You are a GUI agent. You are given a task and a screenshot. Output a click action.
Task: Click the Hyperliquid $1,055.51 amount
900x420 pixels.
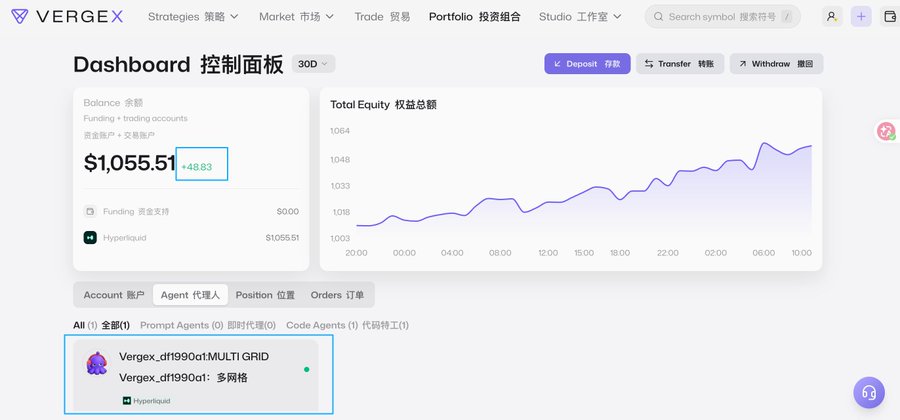[x=282, y=238]
